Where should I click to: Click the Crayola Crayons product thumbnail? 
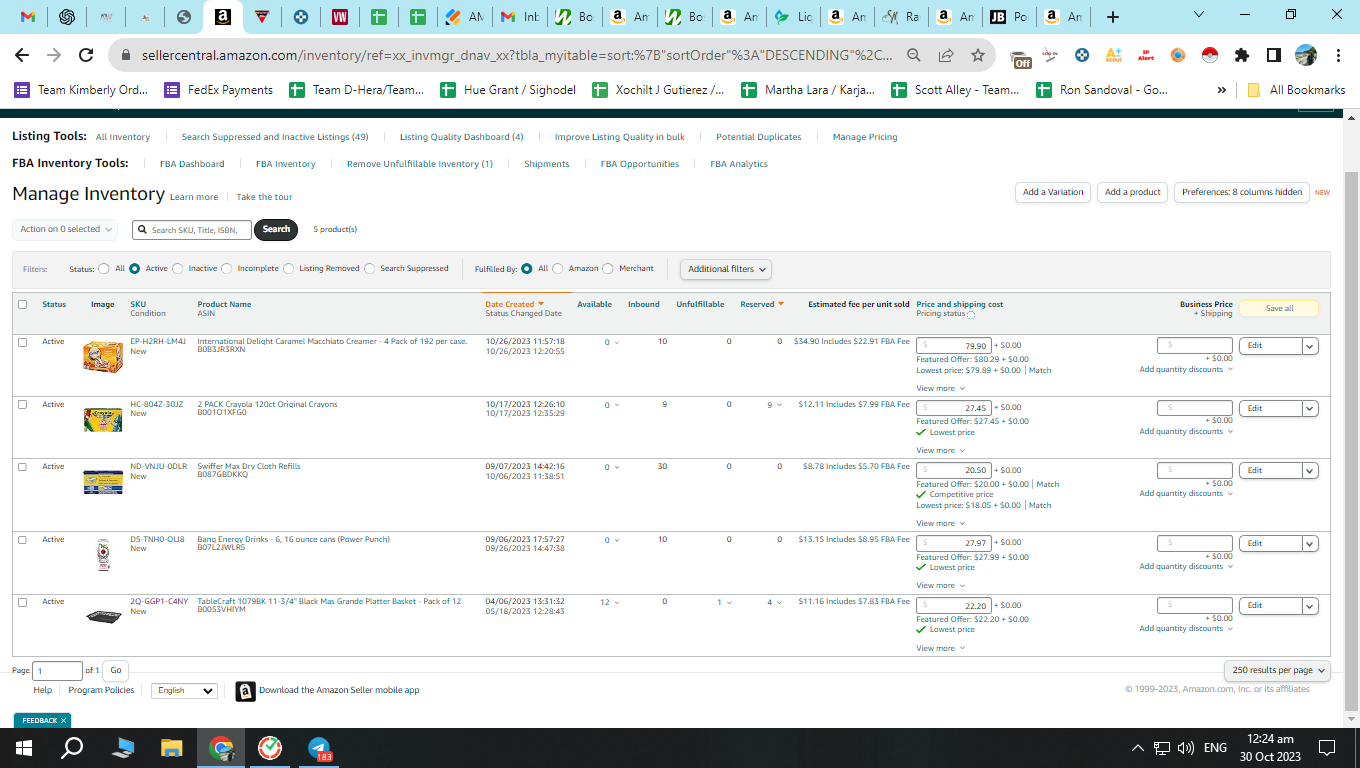click(x=103, y=419)
